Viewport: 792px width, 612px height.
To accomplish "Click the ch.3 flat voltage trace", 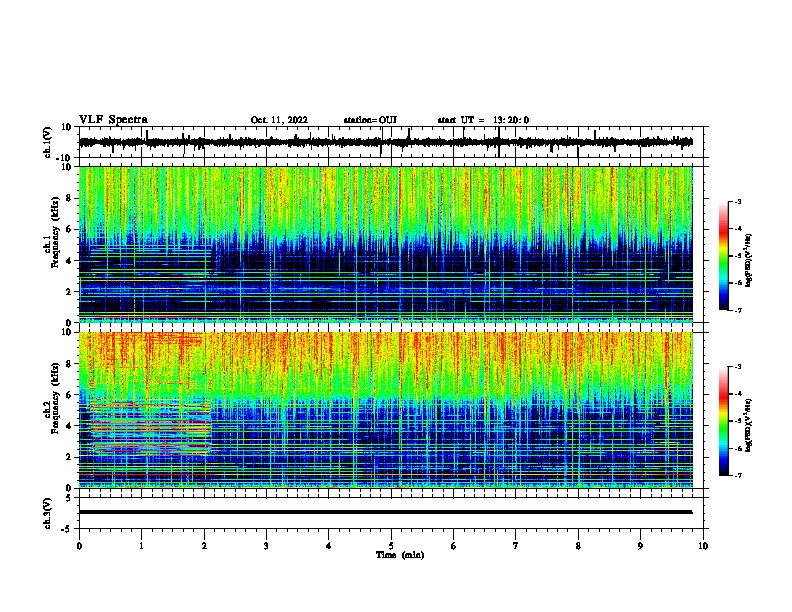I will [385, 512].
